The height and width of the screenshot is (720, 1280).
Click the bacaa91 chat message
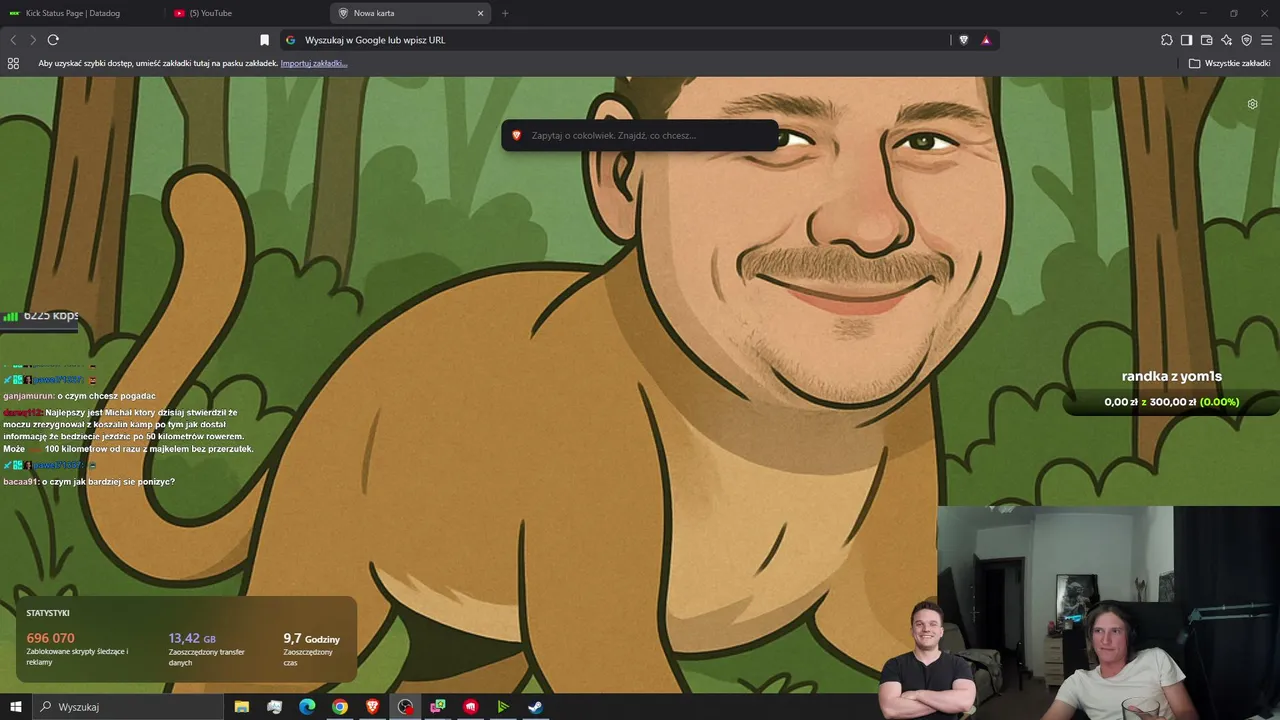point(89,482)
